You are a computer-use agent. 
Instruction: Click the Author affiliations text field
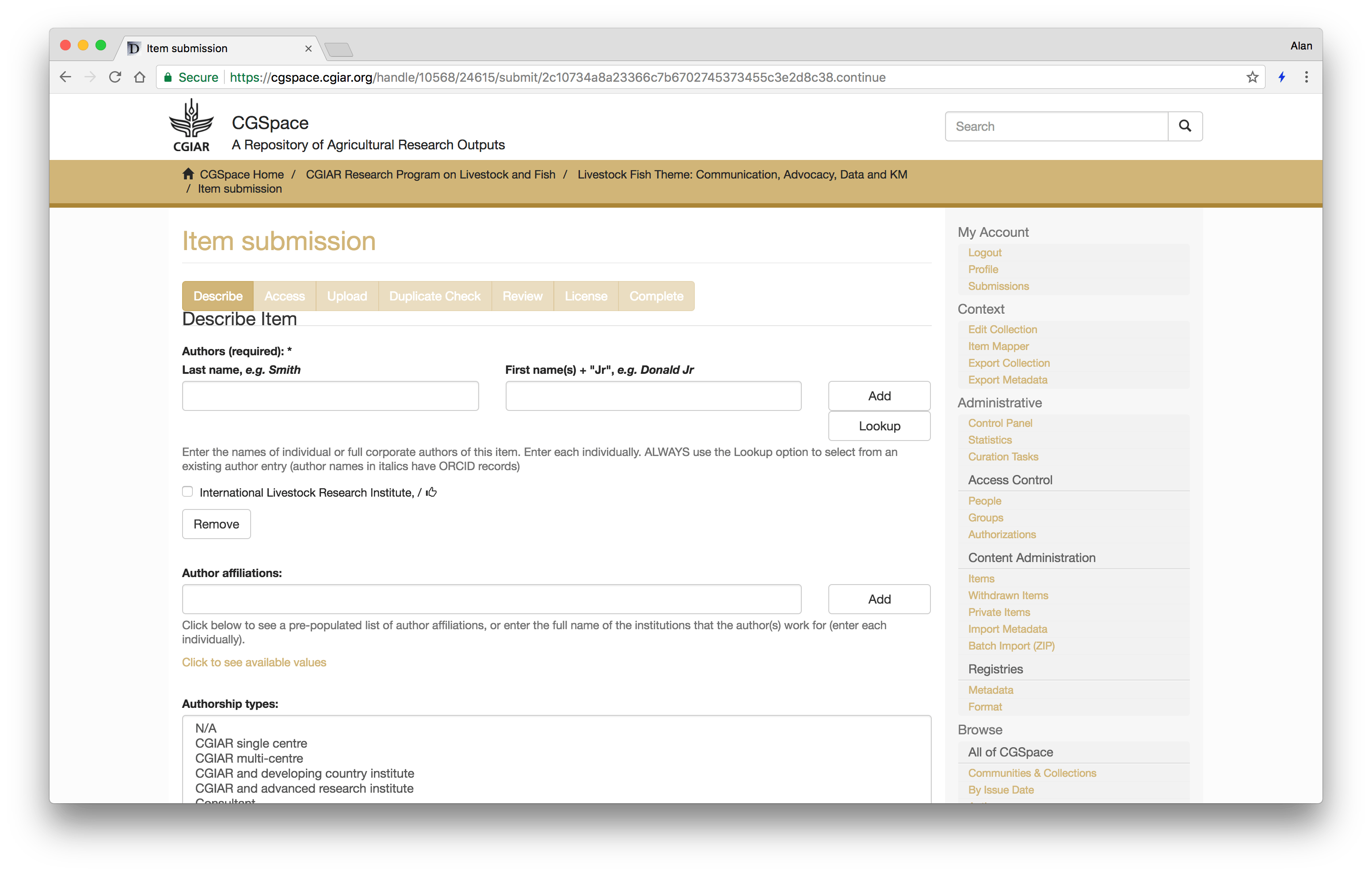pos(492,599)
